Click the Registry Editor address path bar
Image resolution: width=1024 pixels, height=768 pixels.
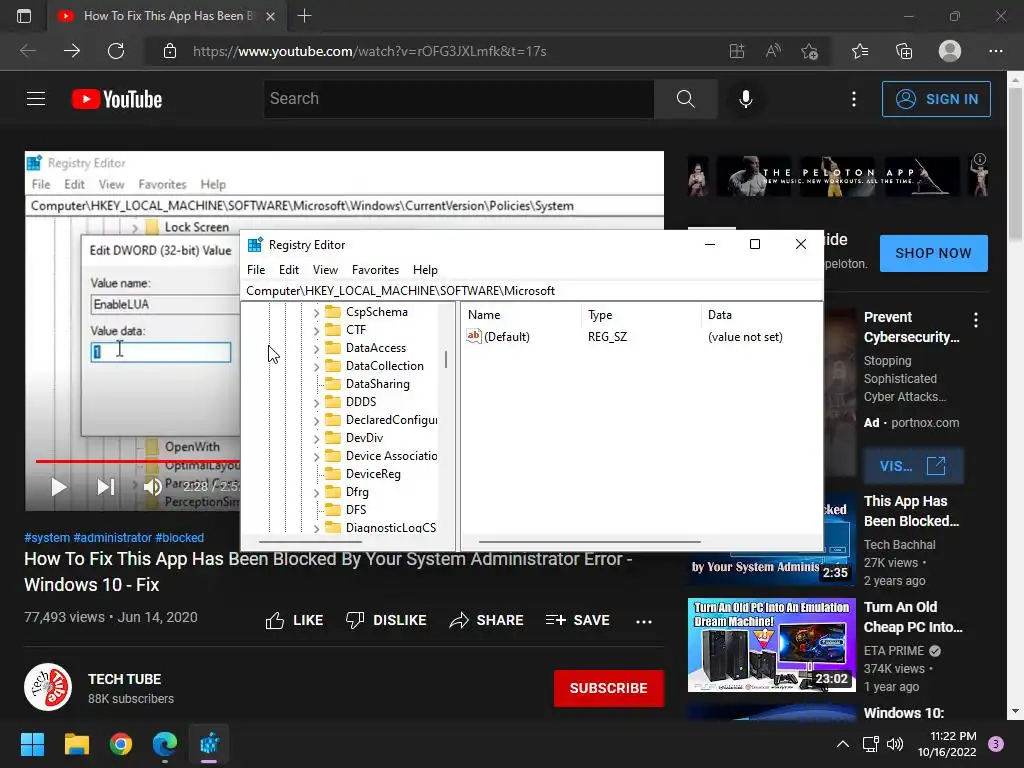point(532,291)
